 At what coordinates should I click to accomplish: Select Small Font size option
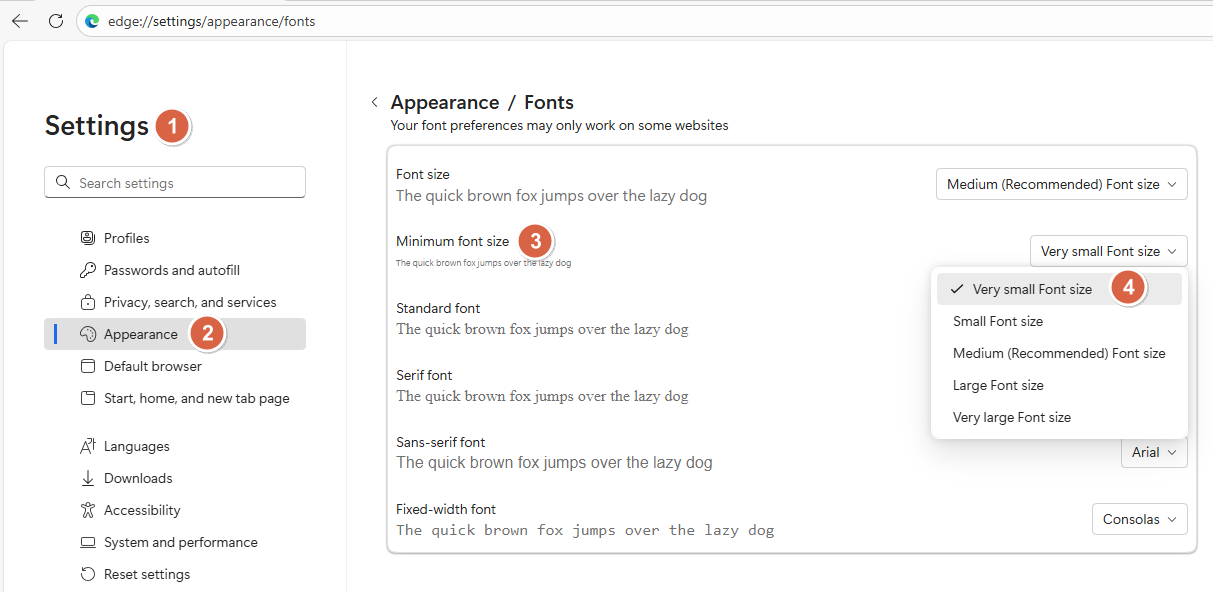point(997,321)
